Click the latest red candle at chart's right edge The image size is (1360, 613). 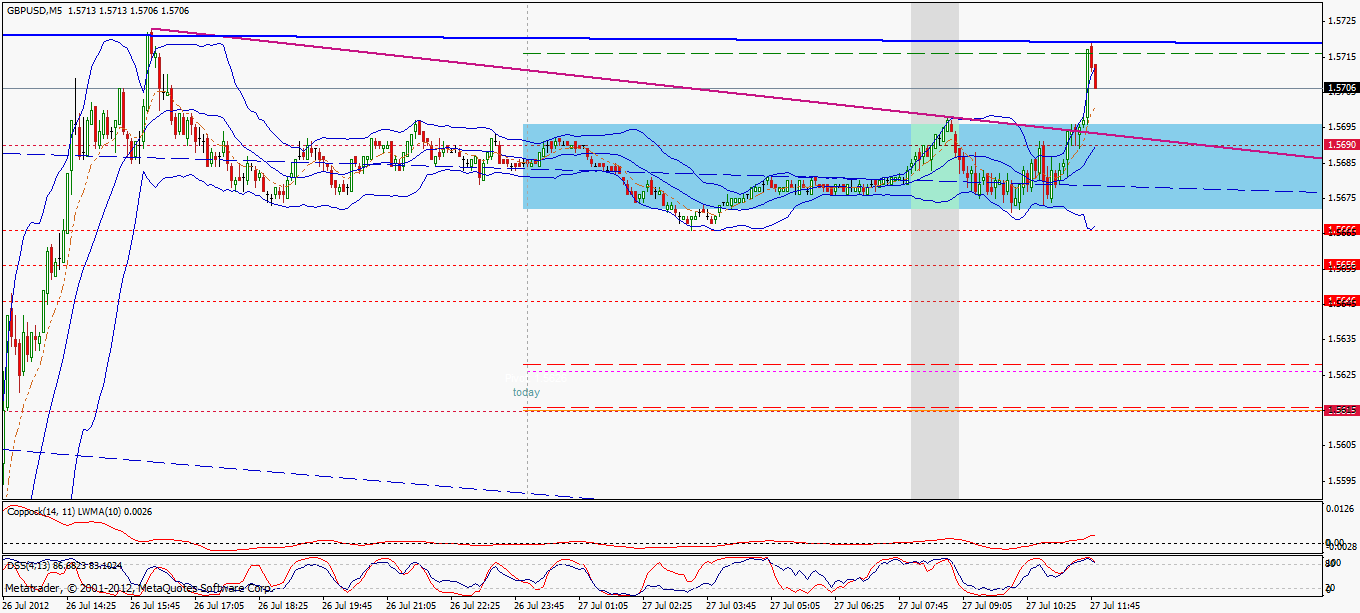click(1096, 75)
